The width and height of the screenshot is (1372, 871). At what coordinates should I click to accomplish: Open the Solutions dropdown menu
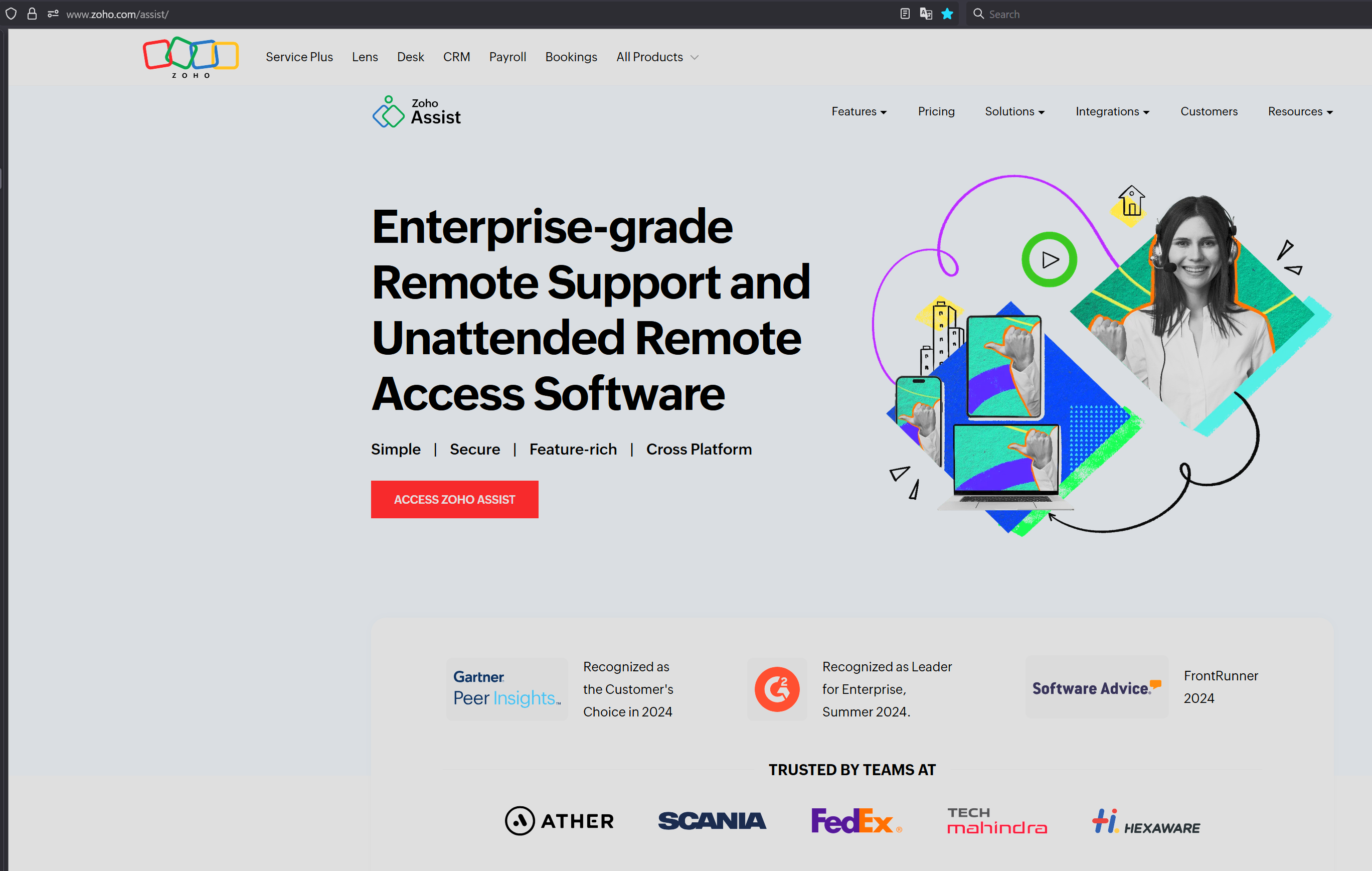point(1014,112)
